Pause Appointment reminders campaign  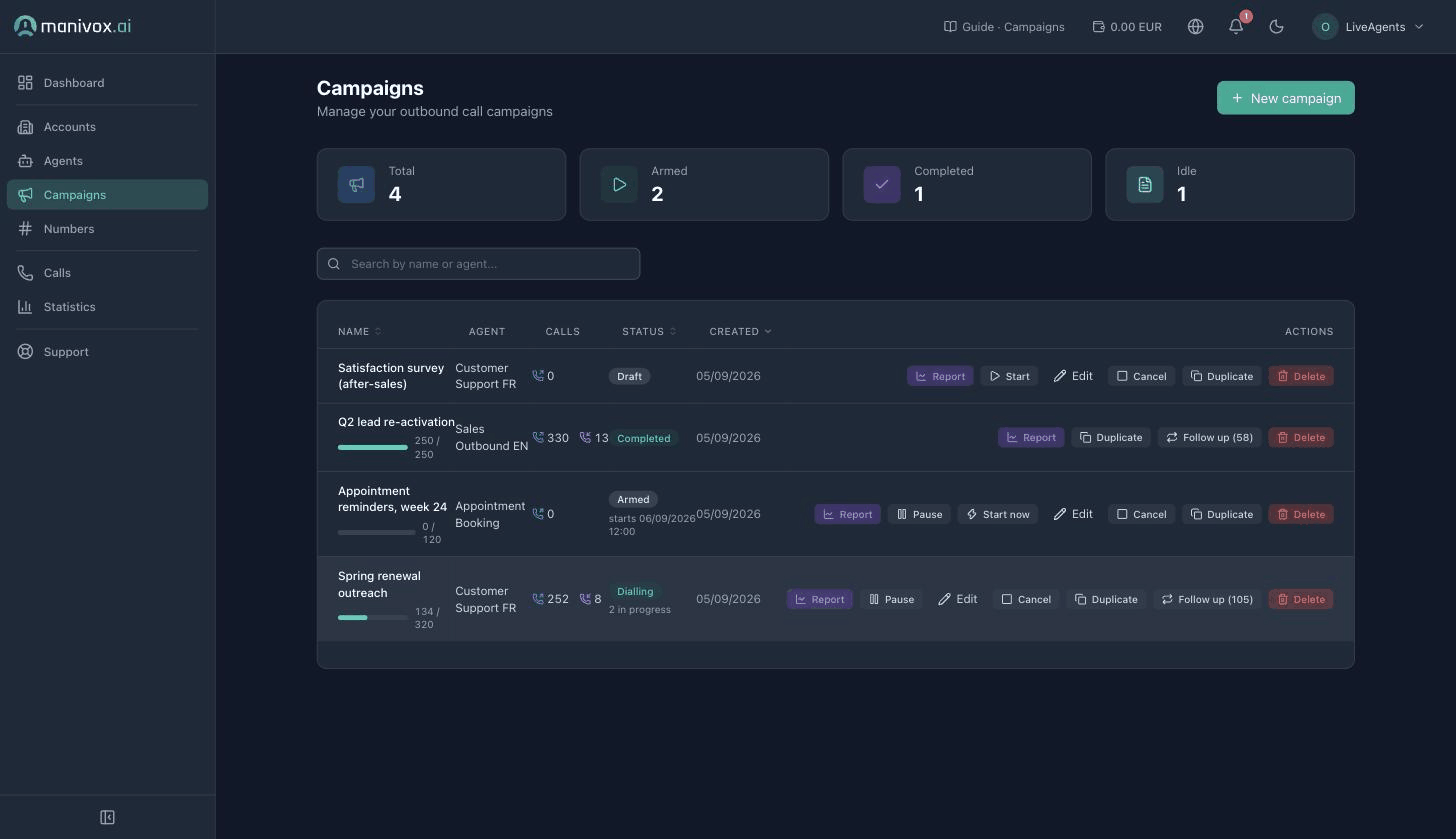tap(919, 514)
